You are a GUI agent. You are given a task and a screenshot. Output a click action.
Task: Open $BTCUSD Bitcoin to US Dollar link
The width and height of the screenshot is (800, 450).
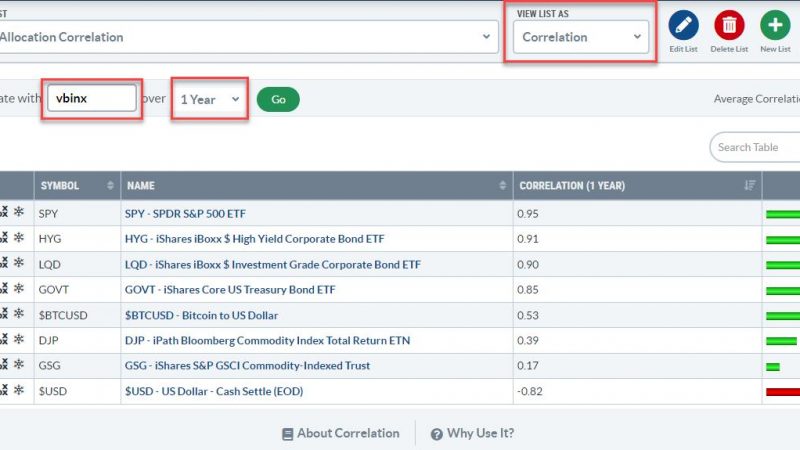(202, 315)
